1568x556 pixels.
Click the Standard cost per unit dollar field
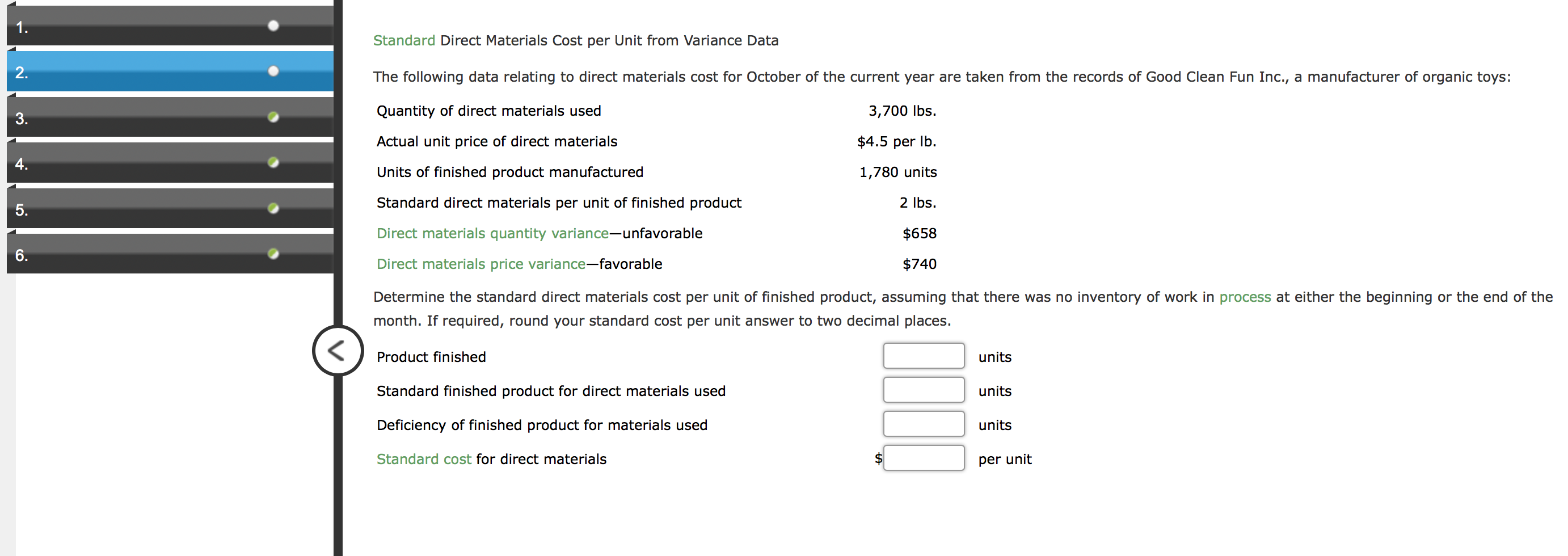pos(923,458)
